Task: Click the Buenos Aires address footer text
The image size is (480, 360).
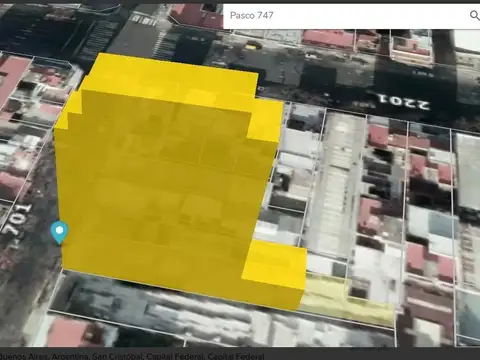Action: pyautogui.click(x=132, y=356)
